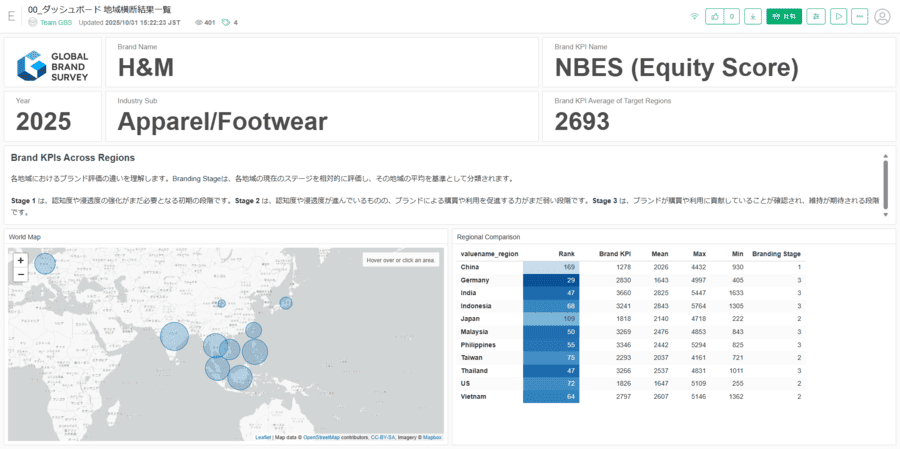Image resolution: width=900 pixels, height=449 pixels.
Task: Select the China row label
Action: click(x=470, y=267)
